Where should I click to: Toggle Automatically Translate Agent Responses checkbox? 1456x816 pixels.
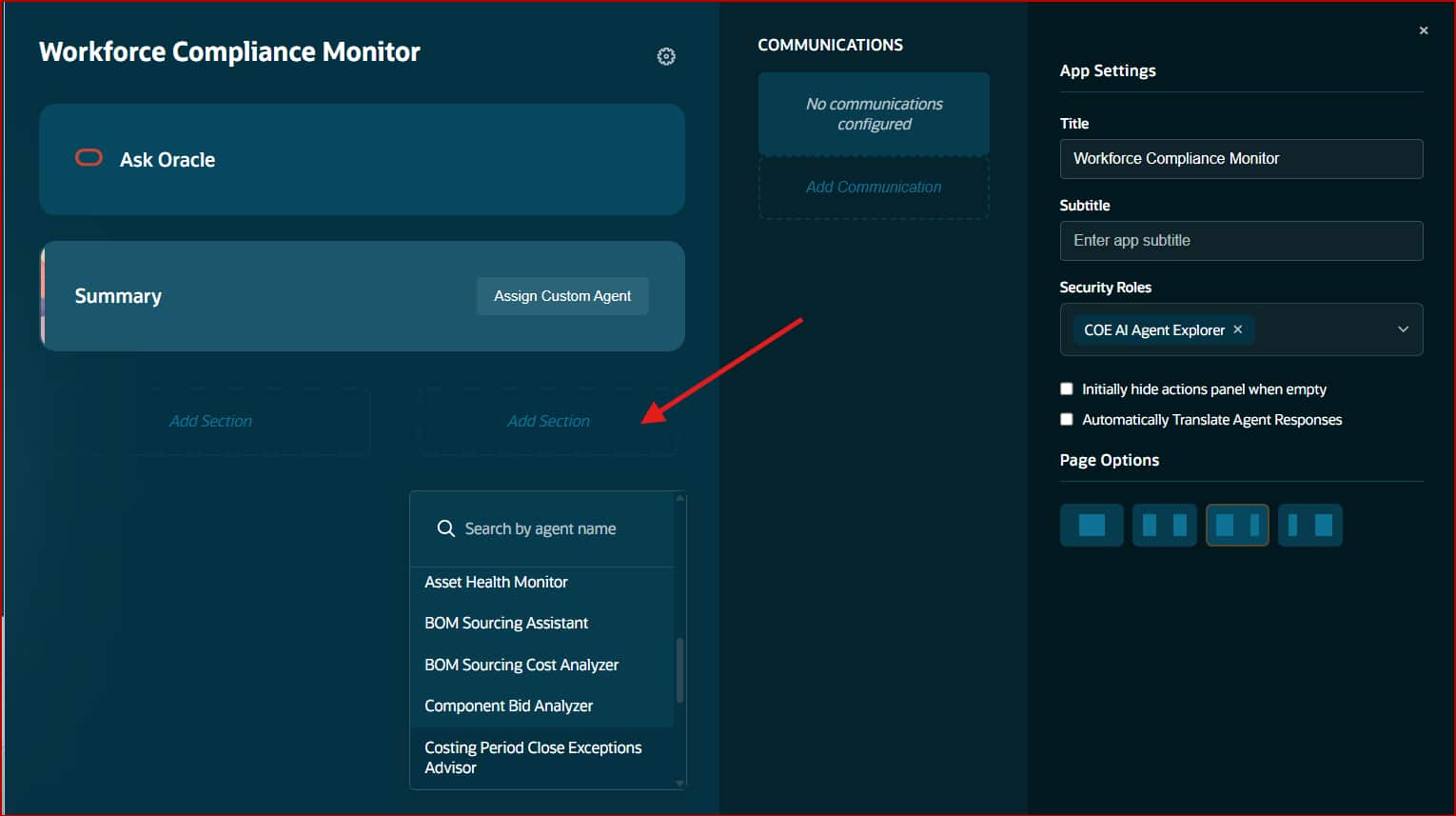1067,419
